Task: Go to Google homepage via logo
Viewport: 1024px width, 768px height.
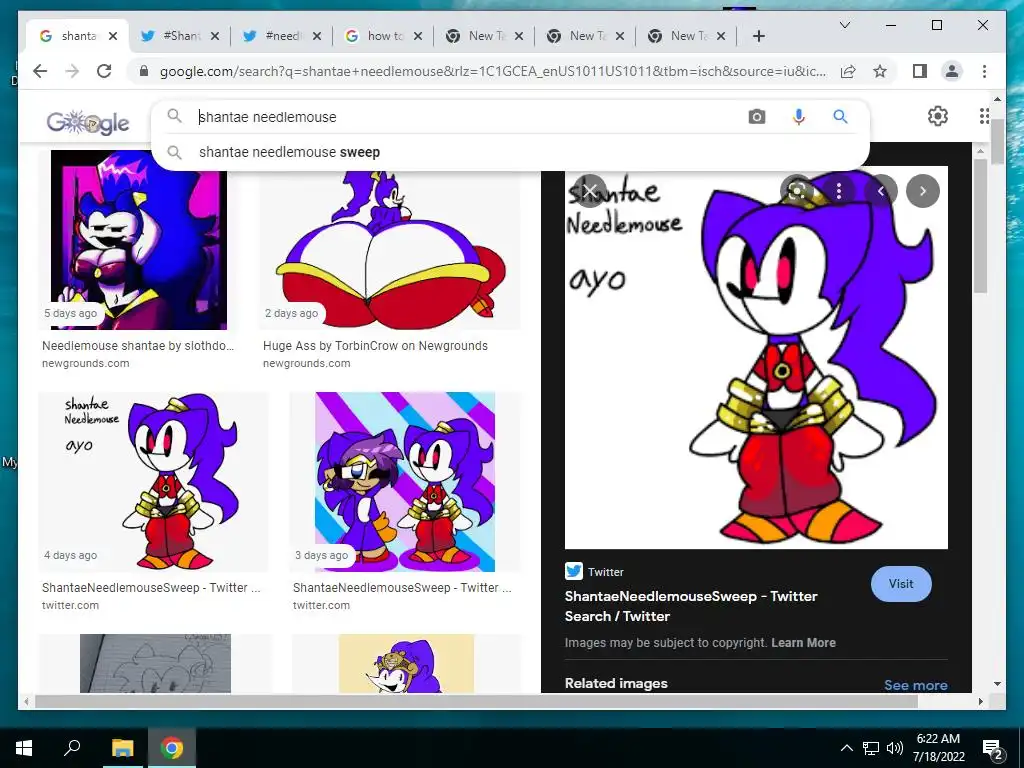Action: (x=88, y=122)
